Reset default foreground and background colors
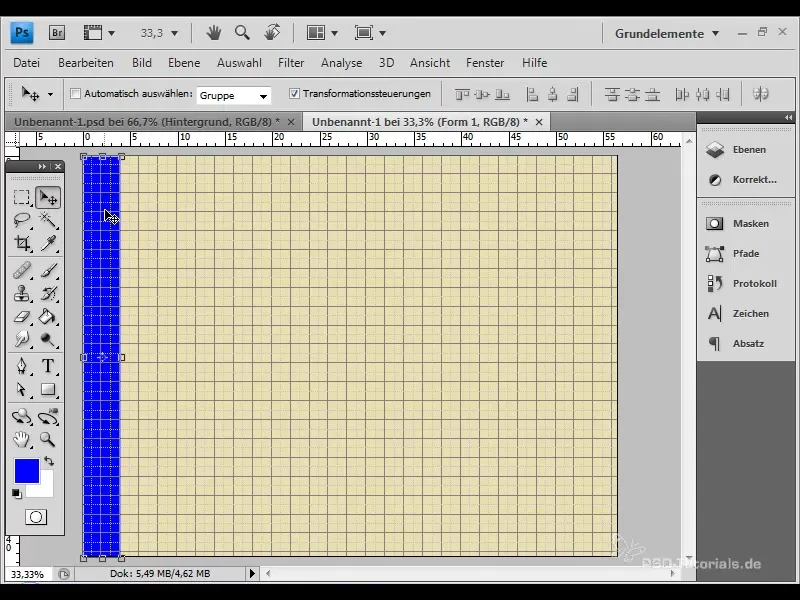 click(x=16, y=493)
